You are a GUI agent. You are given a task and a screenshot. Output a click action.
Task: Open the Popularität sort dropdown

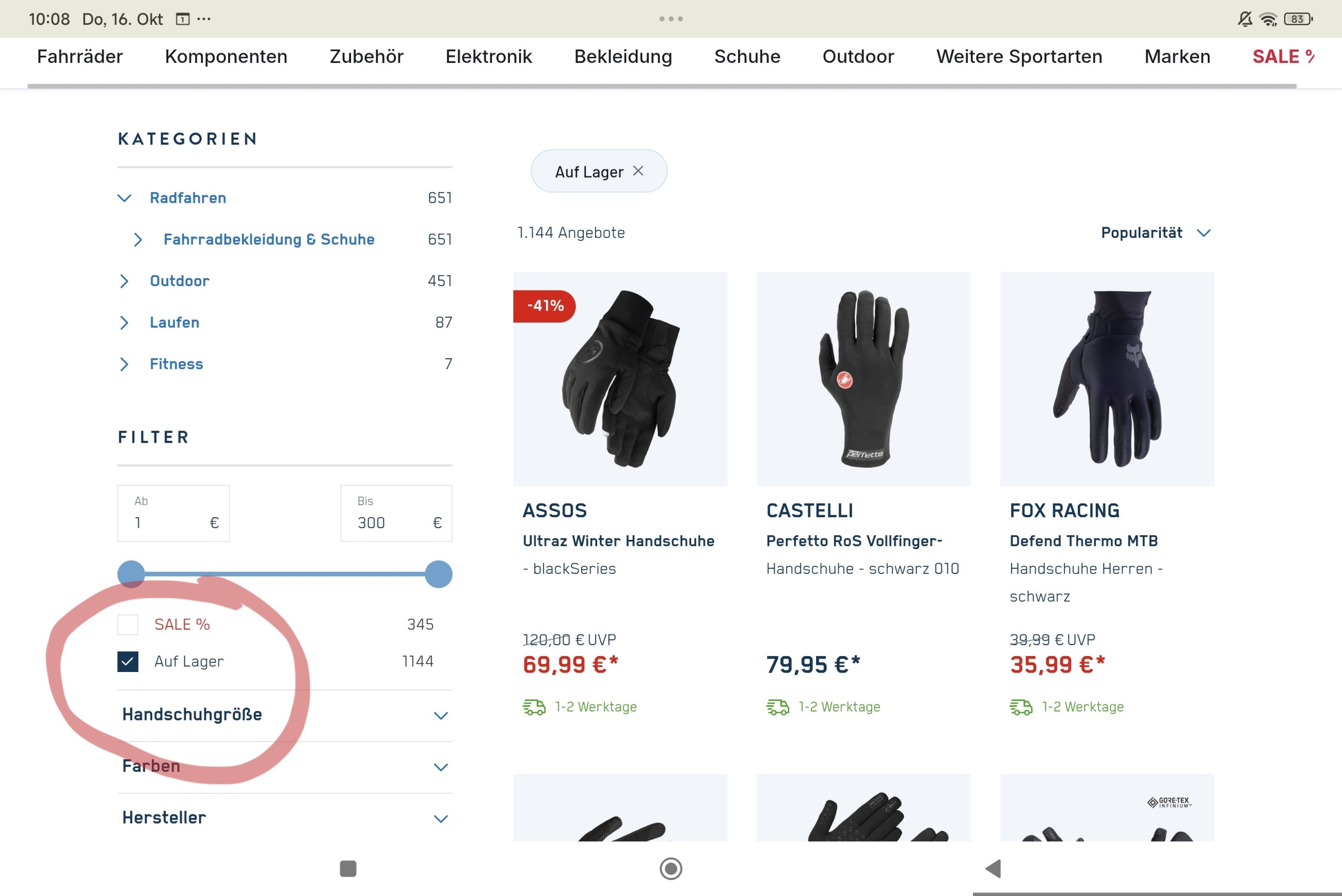(x=1155, y=233)
